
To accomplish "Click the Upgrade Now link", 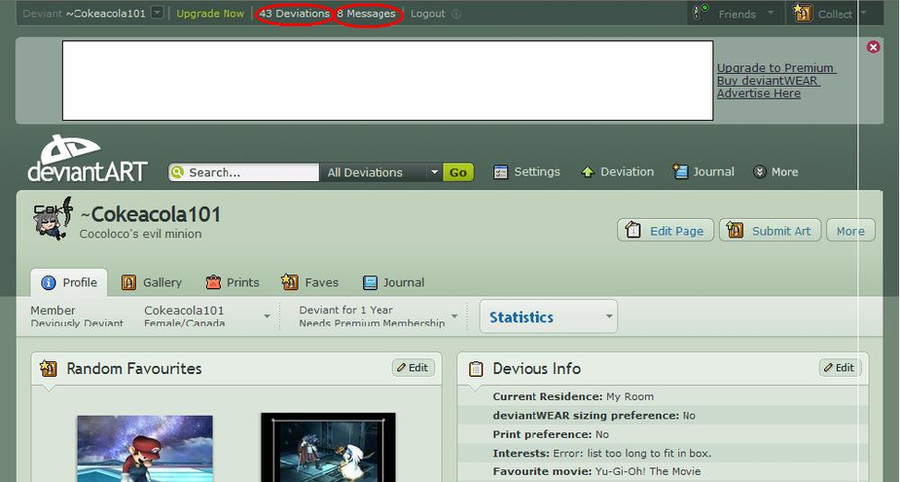I will 210,13.
